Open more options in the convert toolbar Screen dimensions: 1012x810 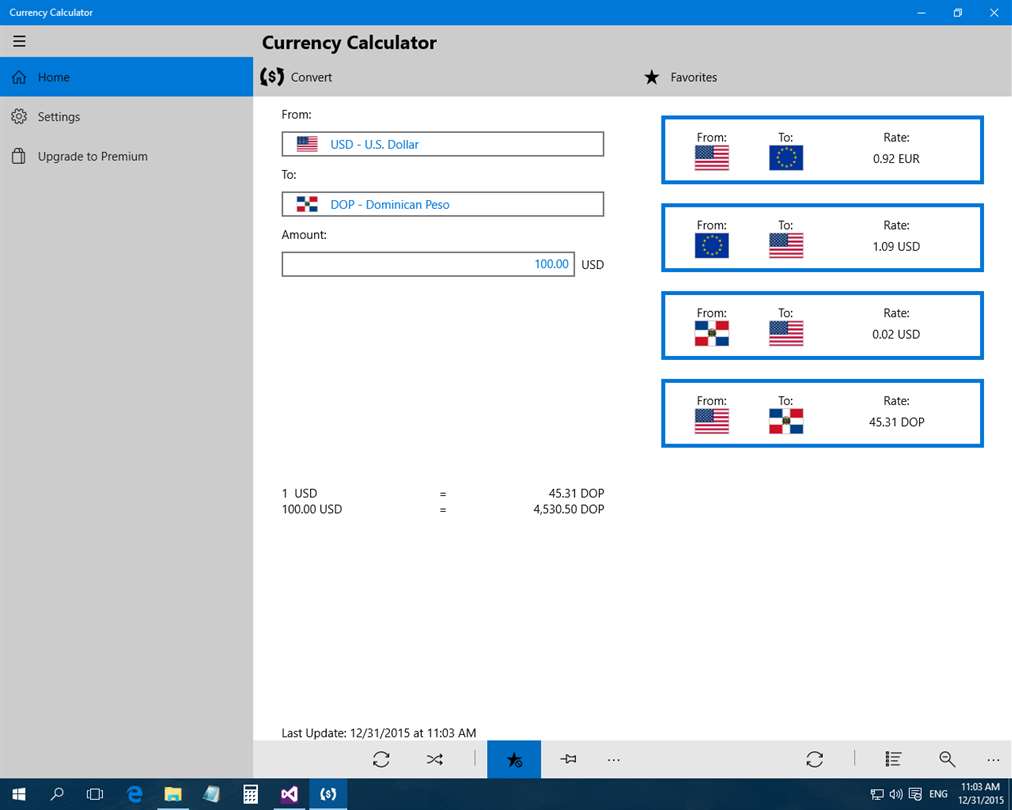(614, 760)
